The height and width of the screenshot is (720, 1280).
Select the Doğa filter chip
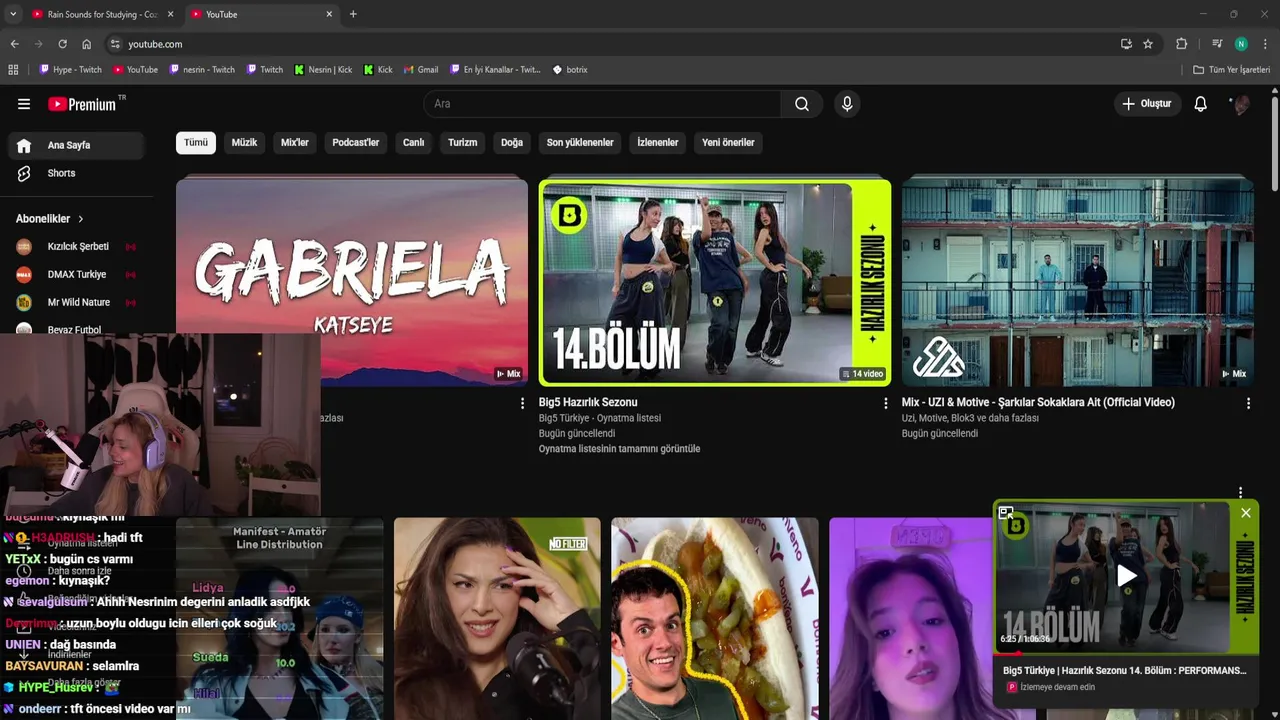tap(512, 142)
